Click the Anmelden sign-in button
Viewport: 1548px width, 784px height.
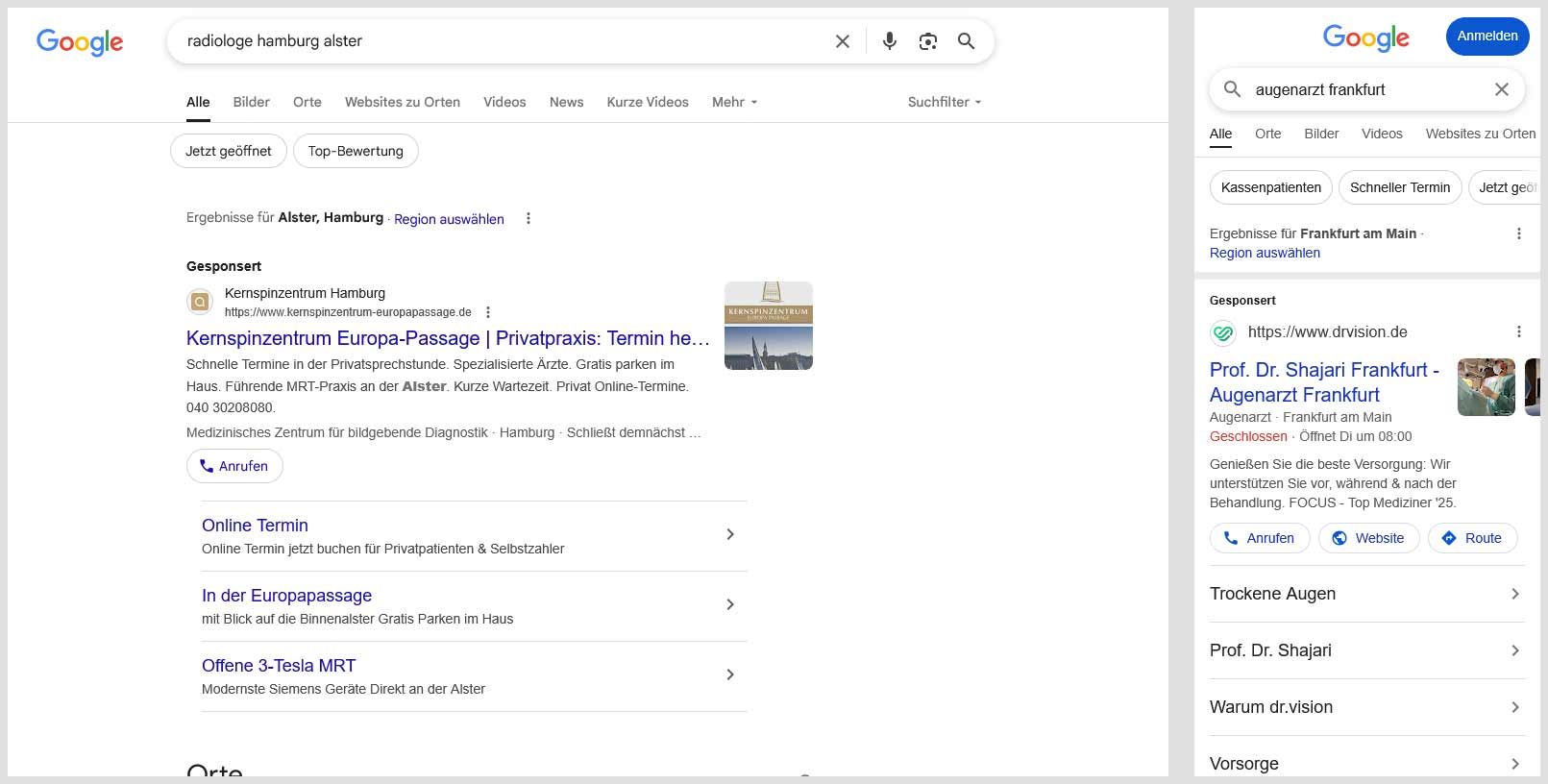[1487, 37]
